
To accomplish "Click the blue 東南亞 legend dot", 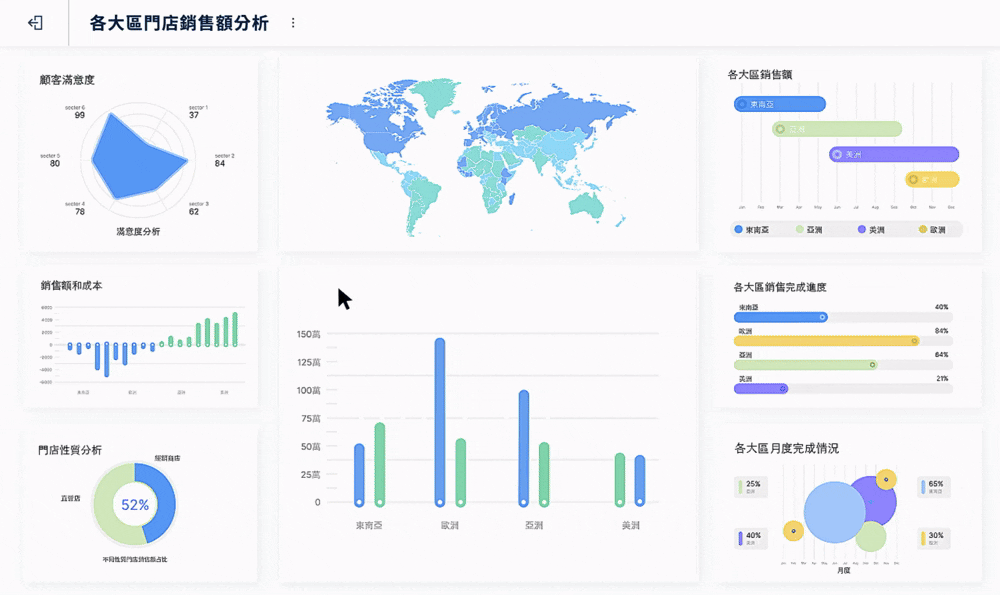I will click(739, 230).
